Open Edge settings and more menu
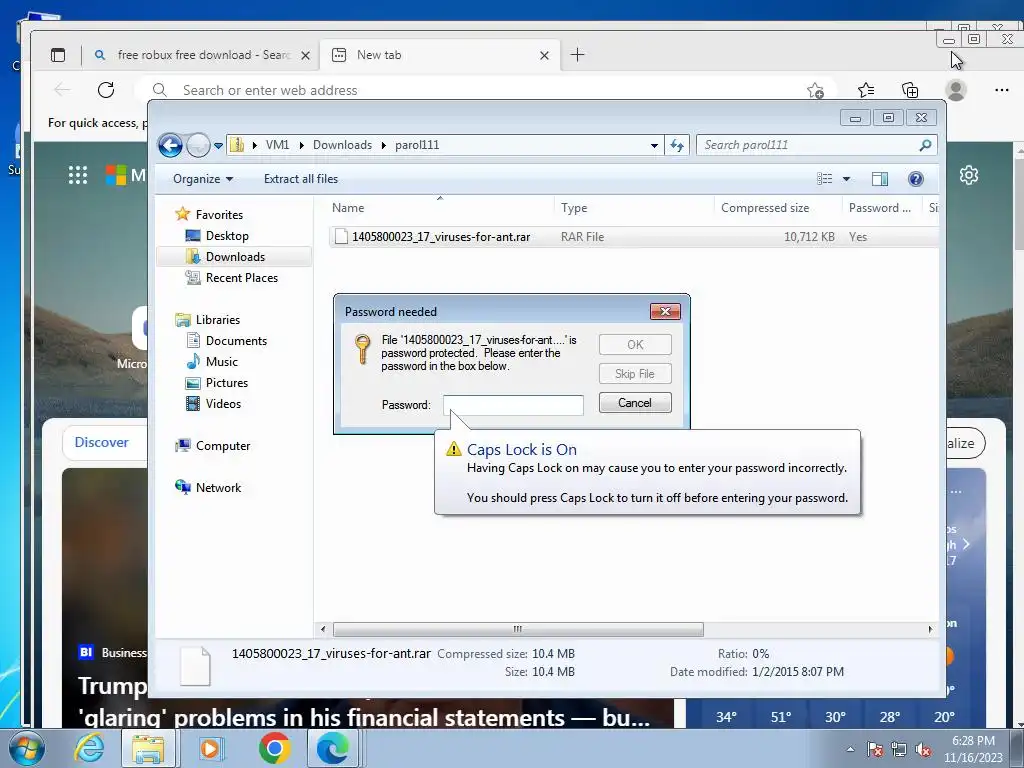The width and height of the screenshot is (1024, 768). click(1002, 90)
